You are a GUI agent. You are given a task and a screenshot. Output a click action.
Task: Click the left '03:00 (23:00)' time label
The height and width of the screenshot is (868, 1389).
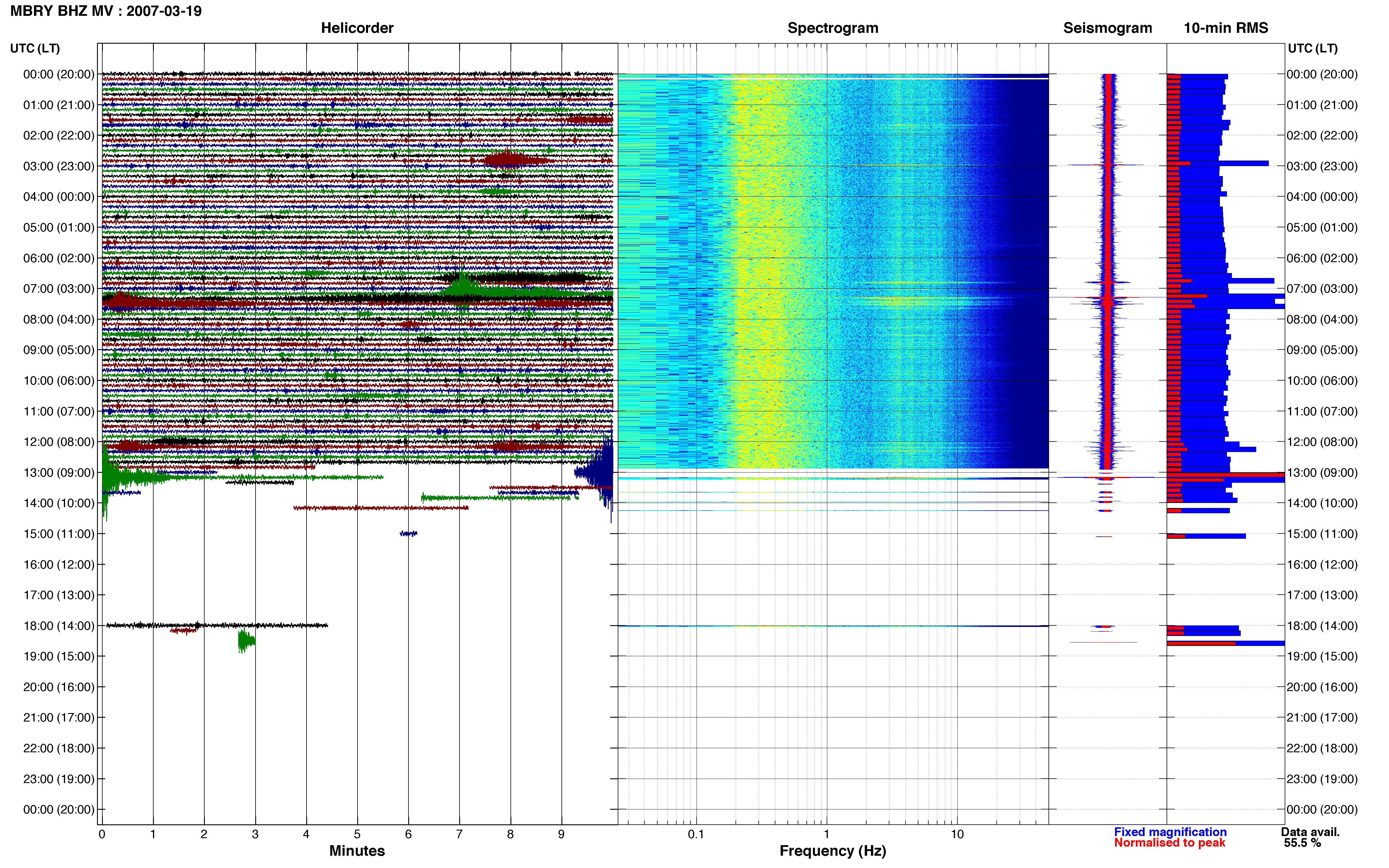point(59,166)
